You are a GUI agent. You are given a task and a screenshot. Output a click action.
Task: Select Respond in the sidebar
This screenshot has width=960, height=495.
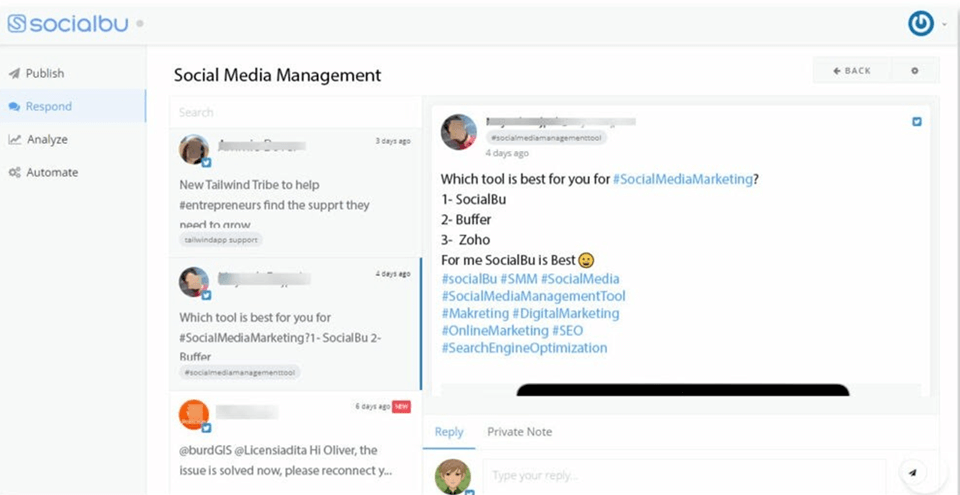pos(73,106)
